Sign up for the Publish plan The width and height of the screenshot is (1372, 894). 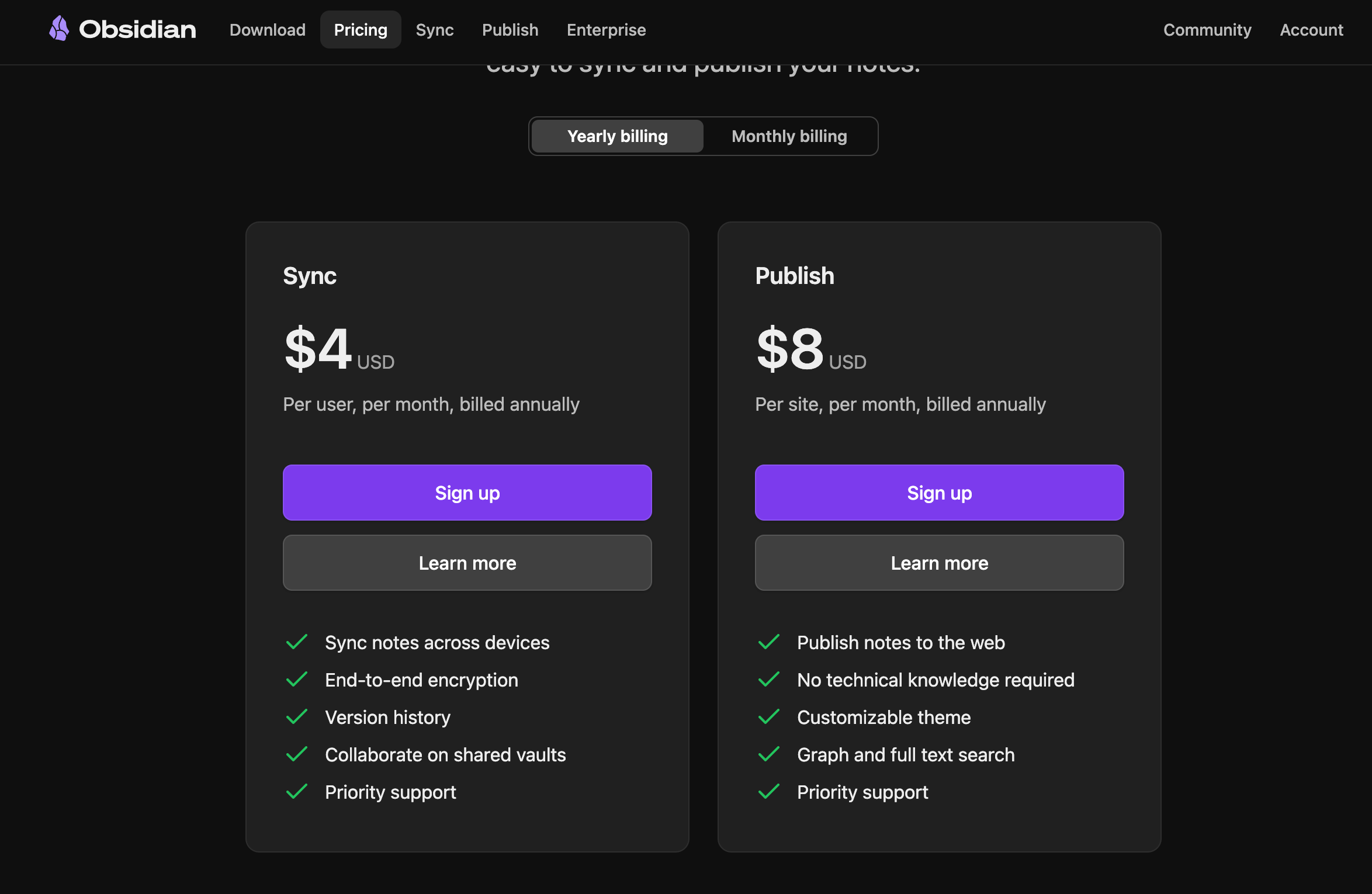pyautogui.click(x=939, y=493)
